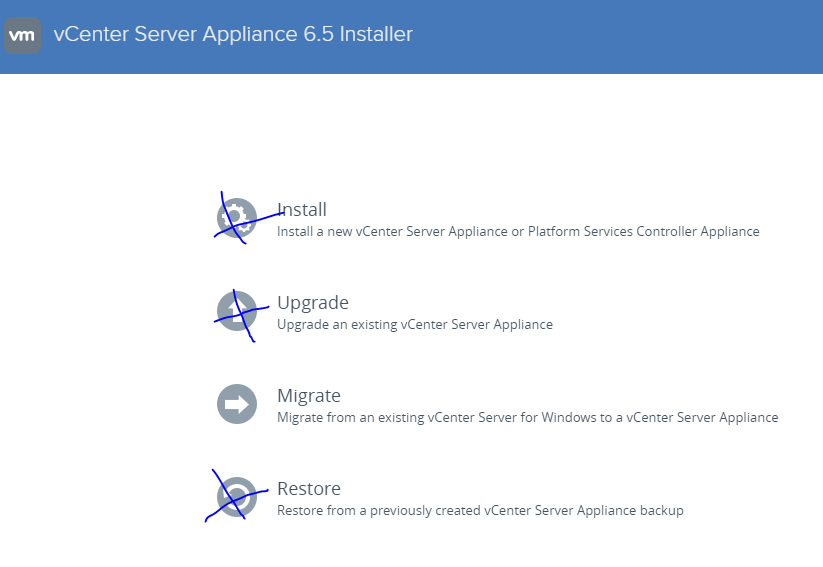The height and width of the screenshot is (567, 823).
Task: Click the Restore description starting 'Restore from a'
Action: (480, 511)
